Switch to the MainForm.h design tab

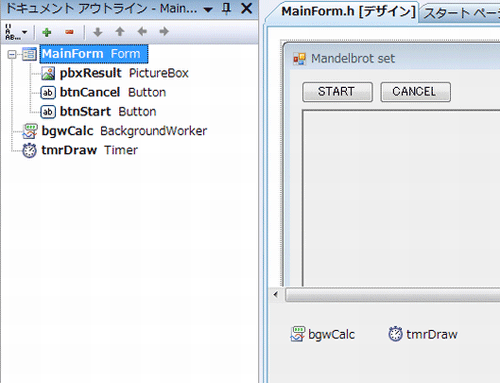(348, 12)
